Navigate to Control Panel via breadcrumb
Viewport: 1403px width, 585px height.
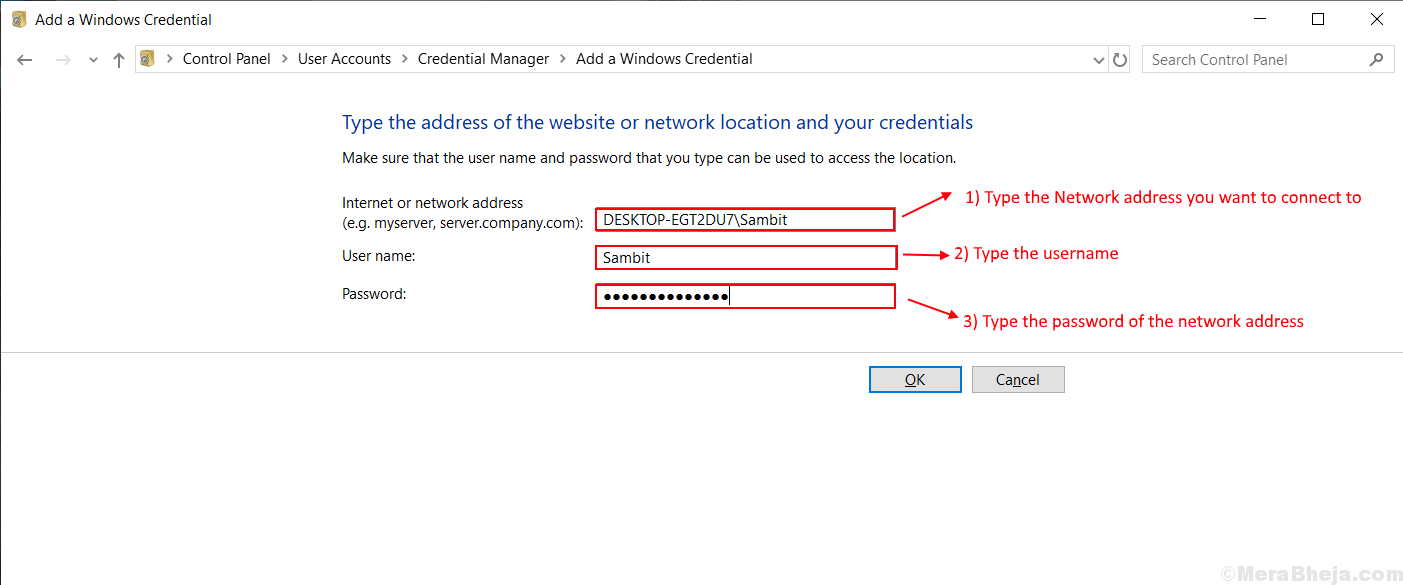pyautogui.click(x=227, y=59)
